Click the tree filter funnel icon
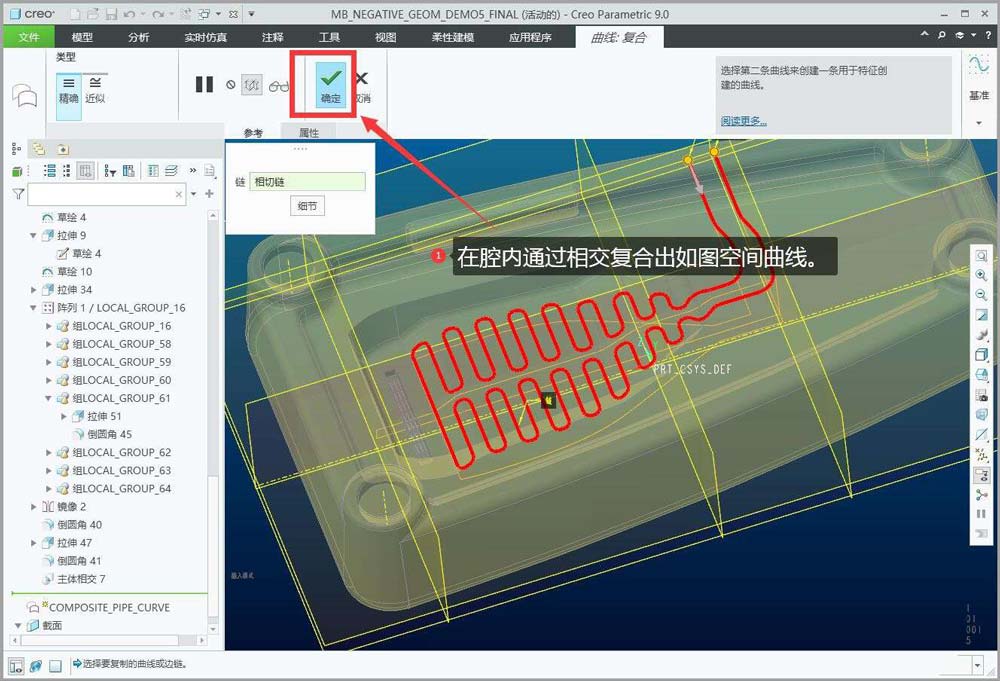Image resolution: width=1000 pixels, height=681 pixels. tap(18, 194)
